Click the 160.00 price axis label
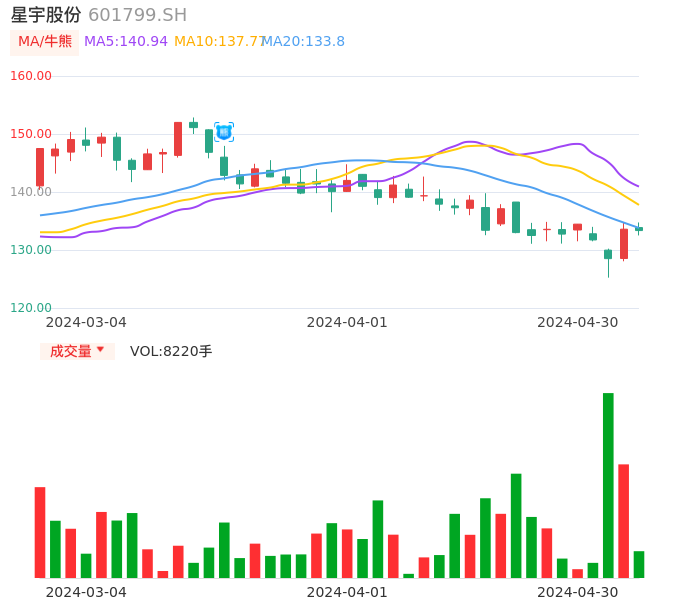The width and height of the screenshot is (686, 606). point(31,76)
